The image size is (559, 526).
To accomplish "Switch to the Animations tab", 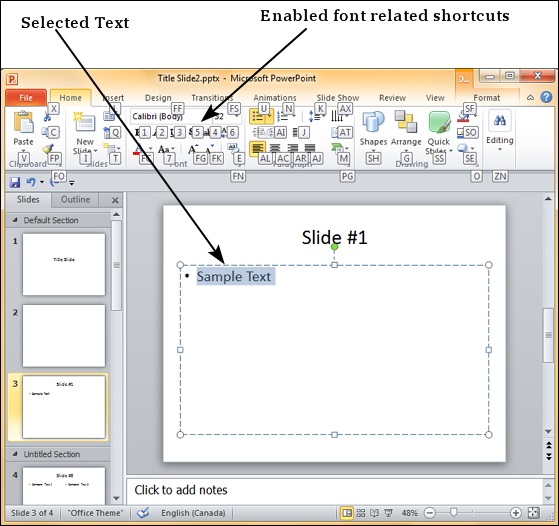I will pyautogui.click(x=275, y=98).
